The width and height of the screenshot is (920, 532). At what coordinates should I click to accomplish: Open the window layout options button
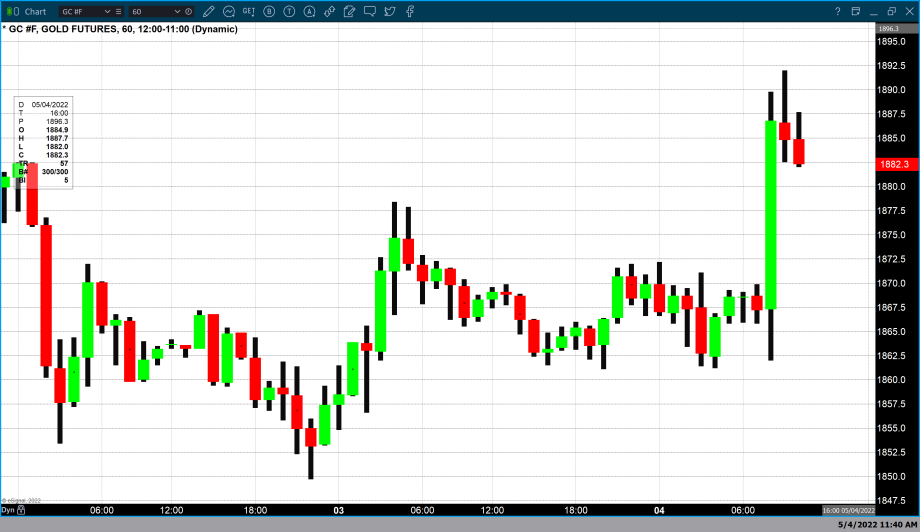pyautogui.click(x=856, y=11)
